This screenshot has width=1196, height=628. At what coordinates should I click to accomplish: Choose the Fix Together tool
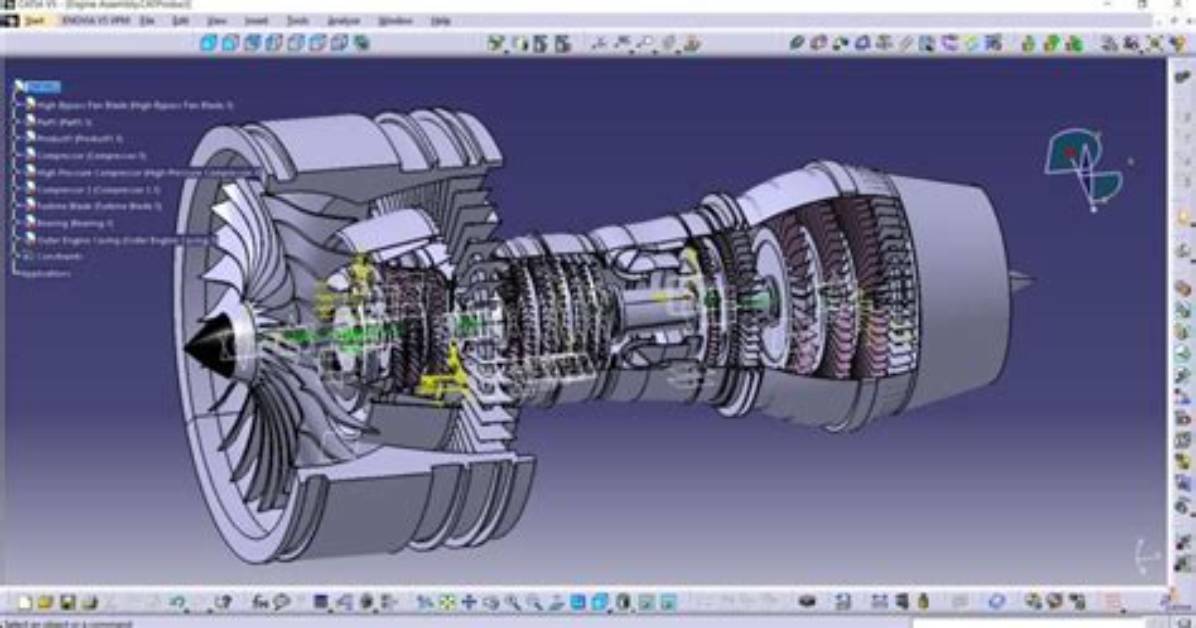click(906, 43)
